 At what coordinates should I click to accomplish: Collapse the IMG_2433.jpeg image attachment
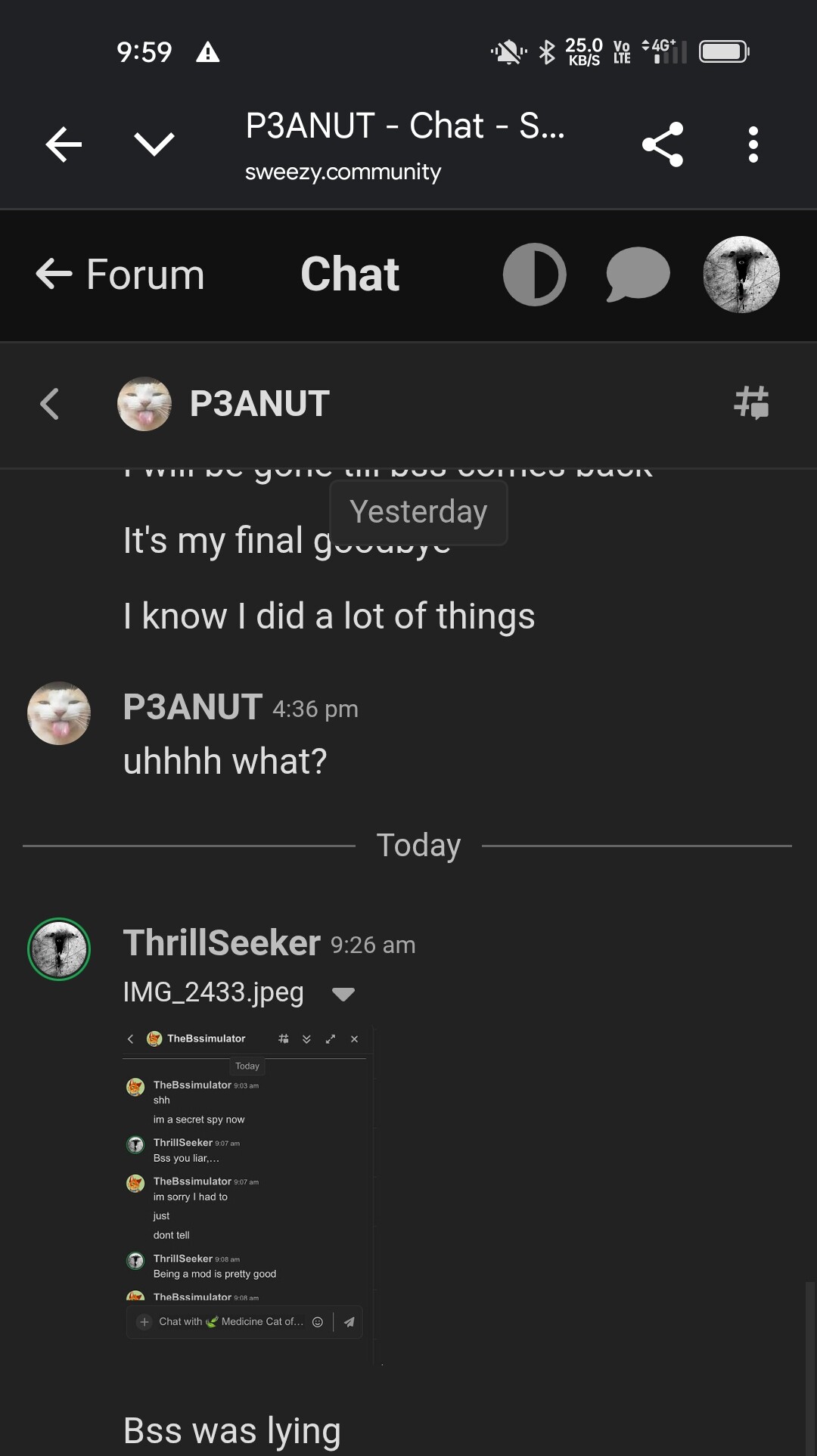coord(343,994)
